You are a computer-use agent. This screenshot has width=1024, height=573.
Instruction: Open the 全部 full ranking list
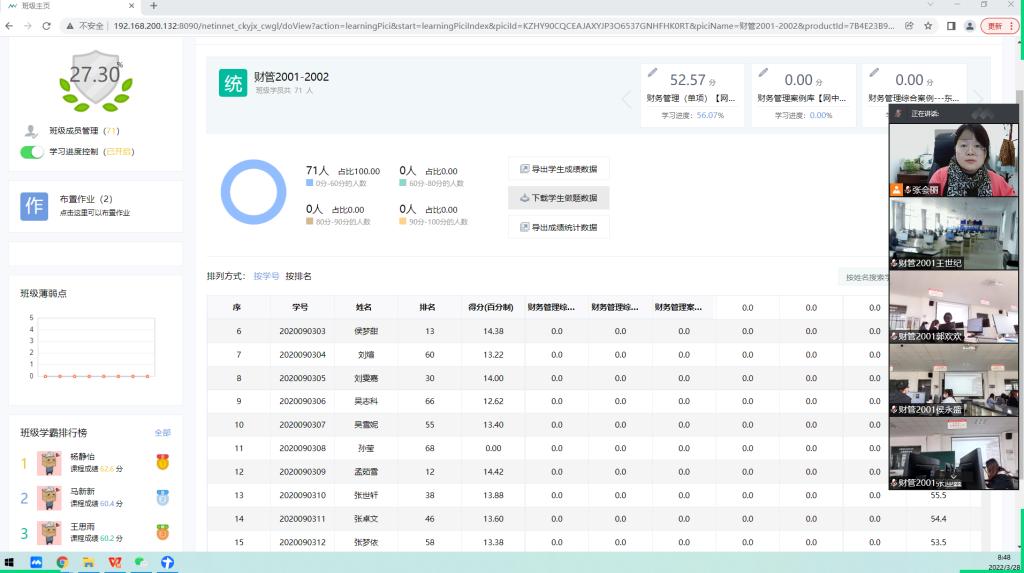(x=162, y=433)
